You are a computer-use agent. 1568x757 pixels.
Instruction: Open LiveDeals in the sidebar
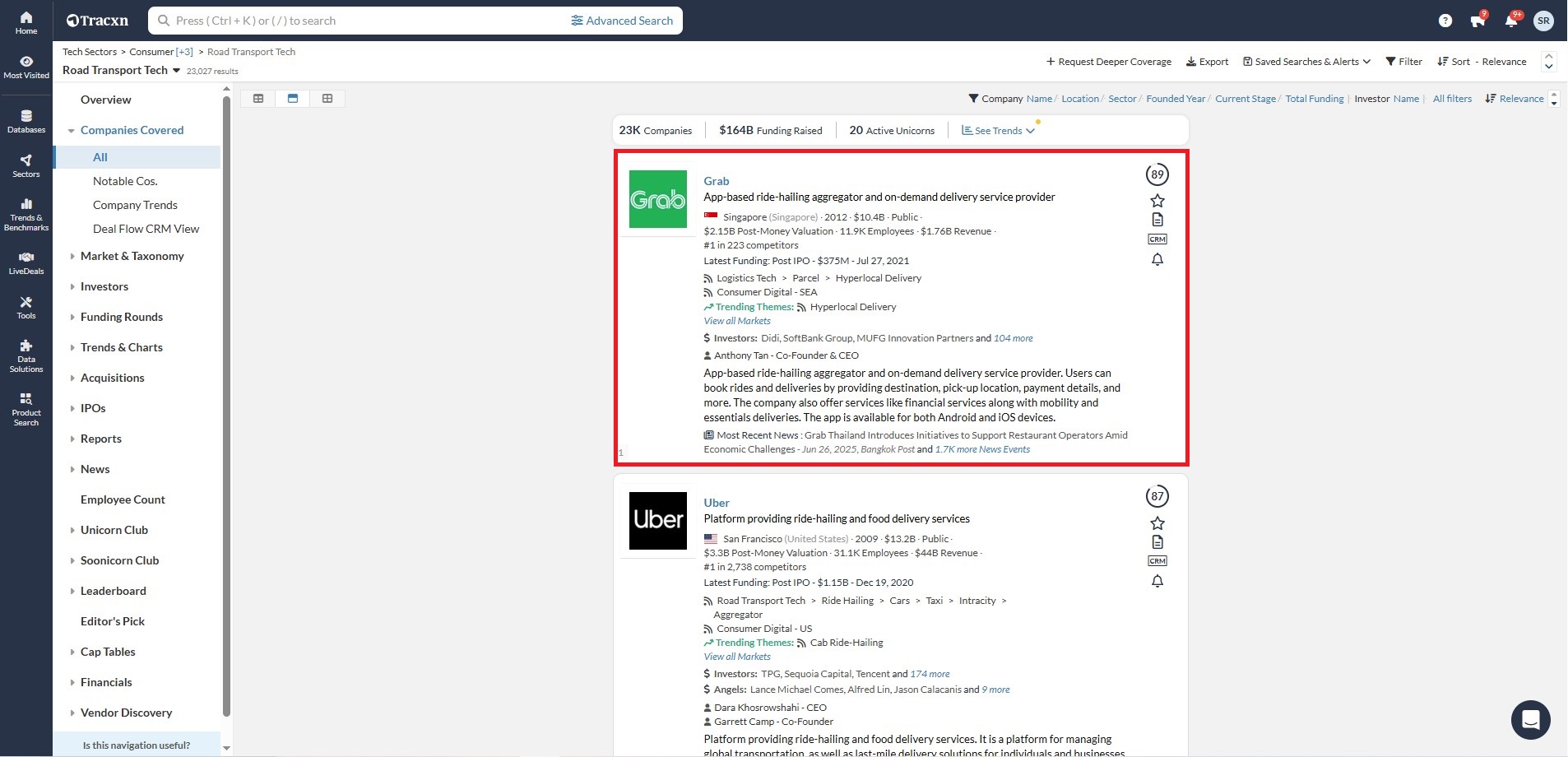26,262
